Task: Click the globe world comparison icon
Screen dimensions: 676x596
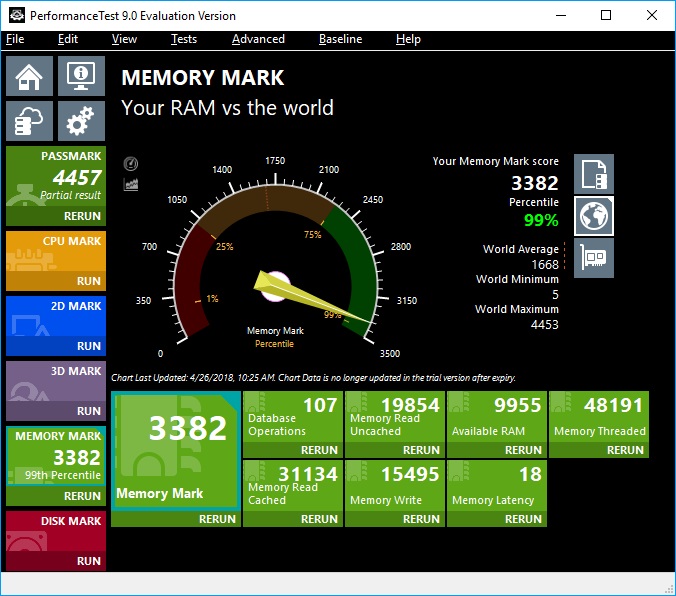Action: 595,215
